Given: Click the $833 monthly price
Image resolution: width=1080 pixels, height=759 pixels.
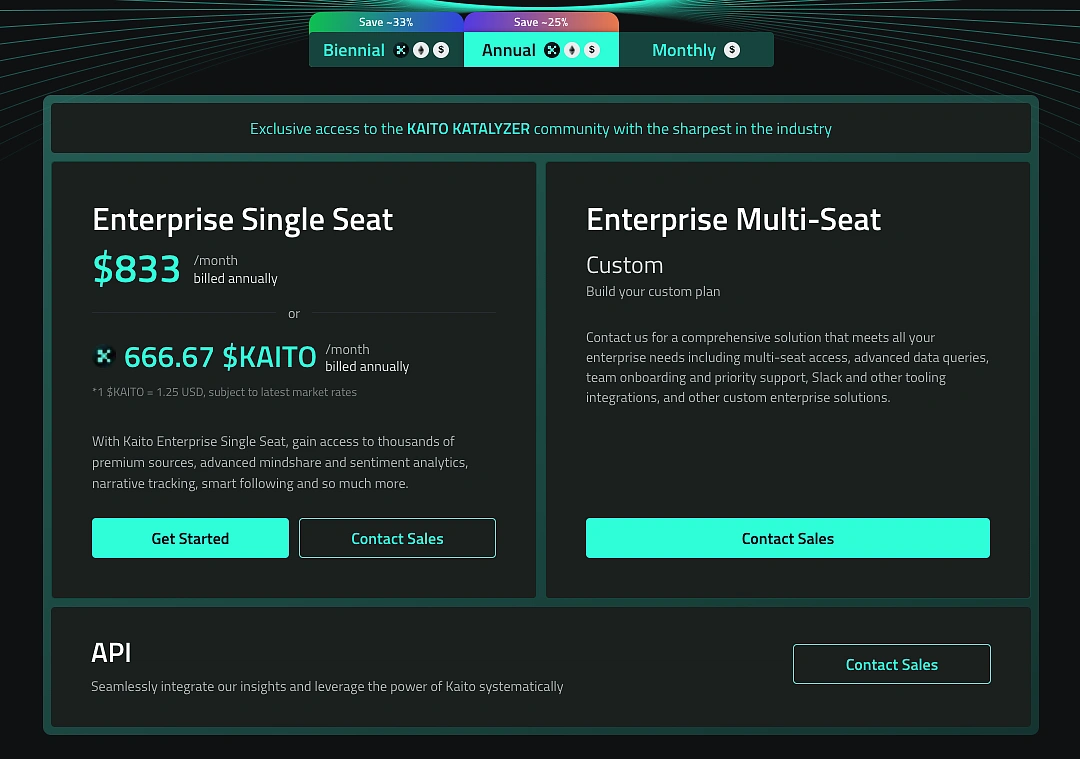Looking at the screenshot, I should (136, 267).
